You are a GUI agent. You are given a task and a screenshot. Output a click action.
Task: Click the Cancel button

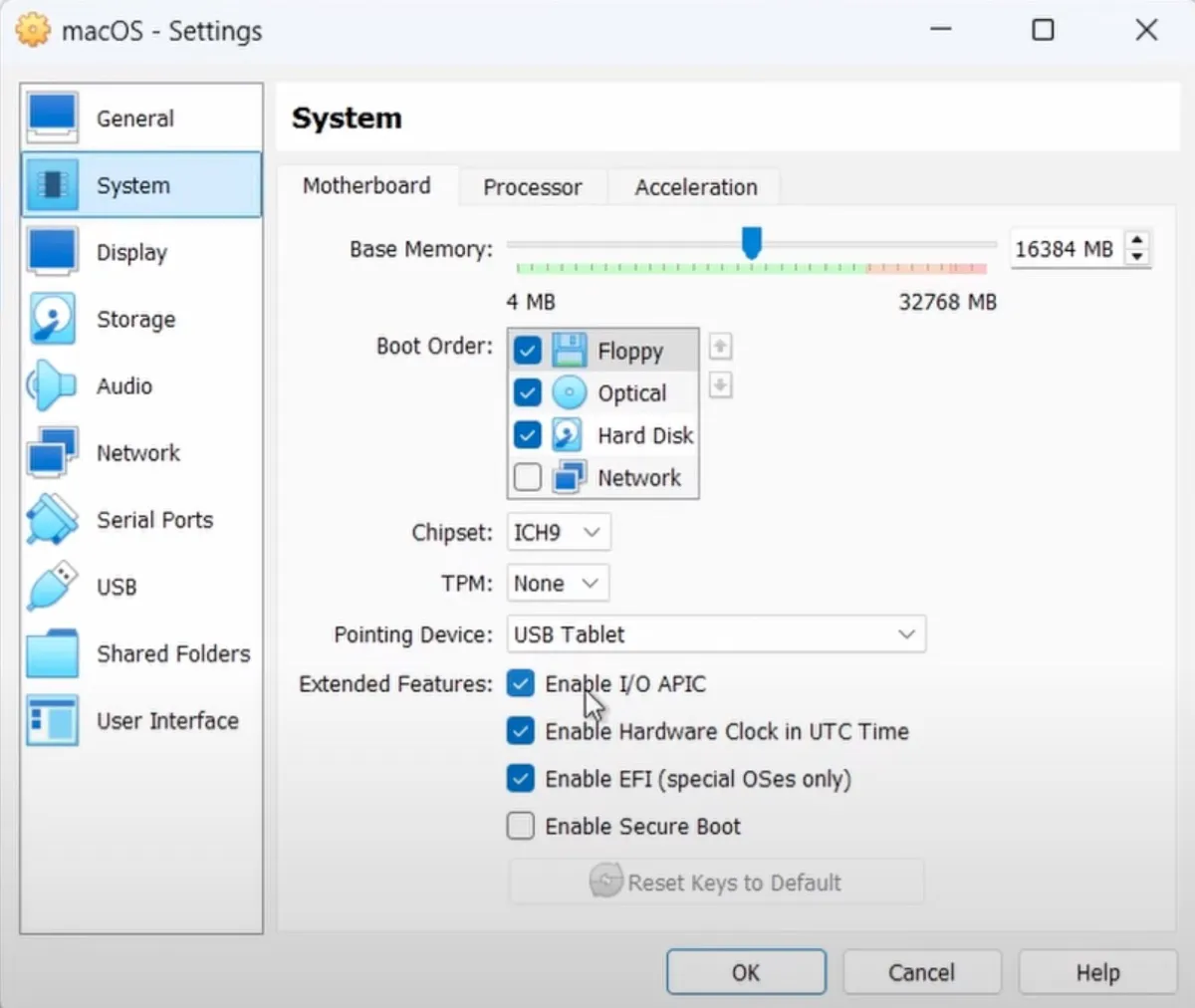pos(921,972)
